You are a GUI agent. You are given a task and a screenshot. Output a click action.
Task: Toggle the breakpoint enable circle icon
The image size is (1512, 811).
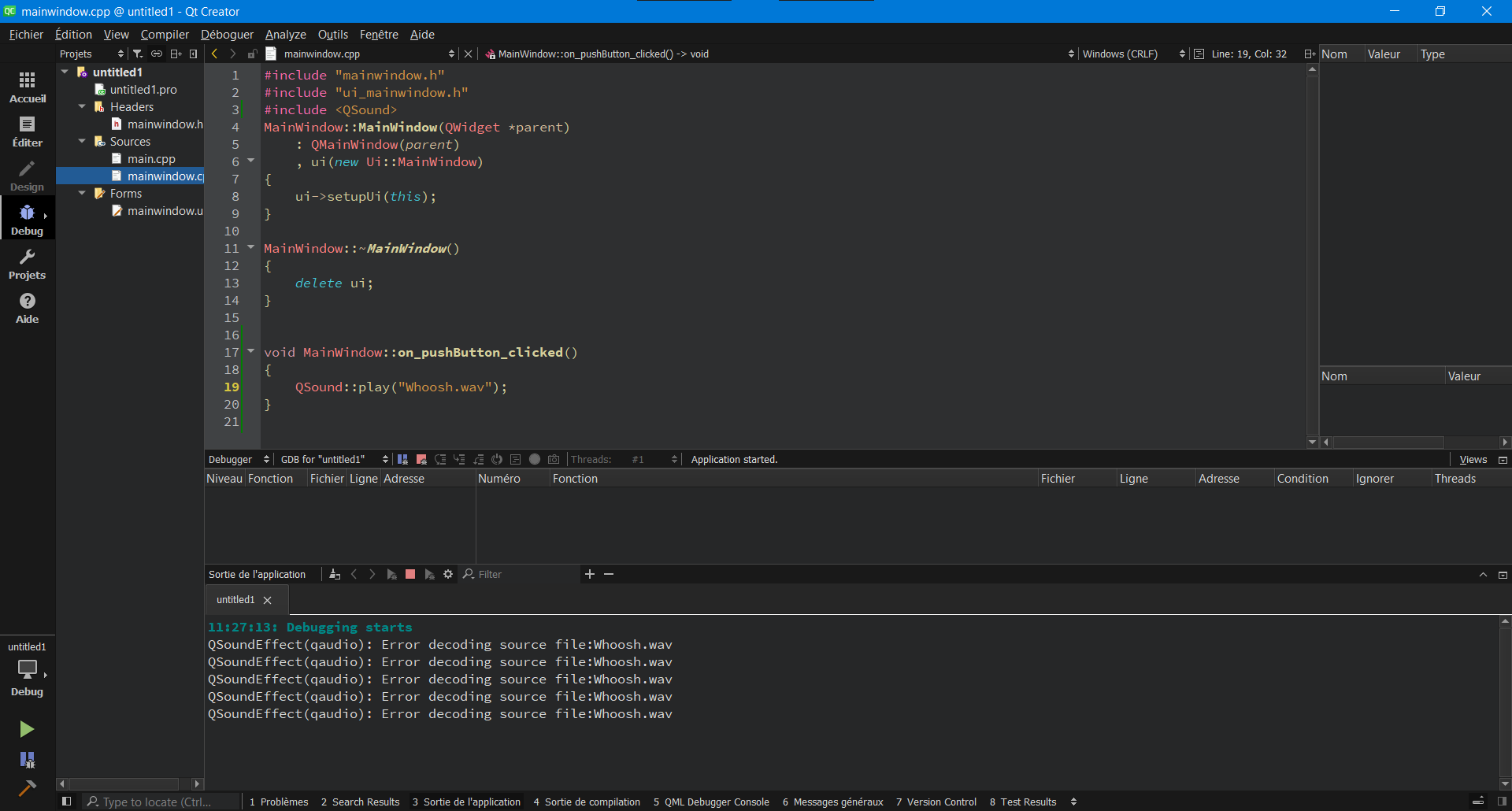535,459
